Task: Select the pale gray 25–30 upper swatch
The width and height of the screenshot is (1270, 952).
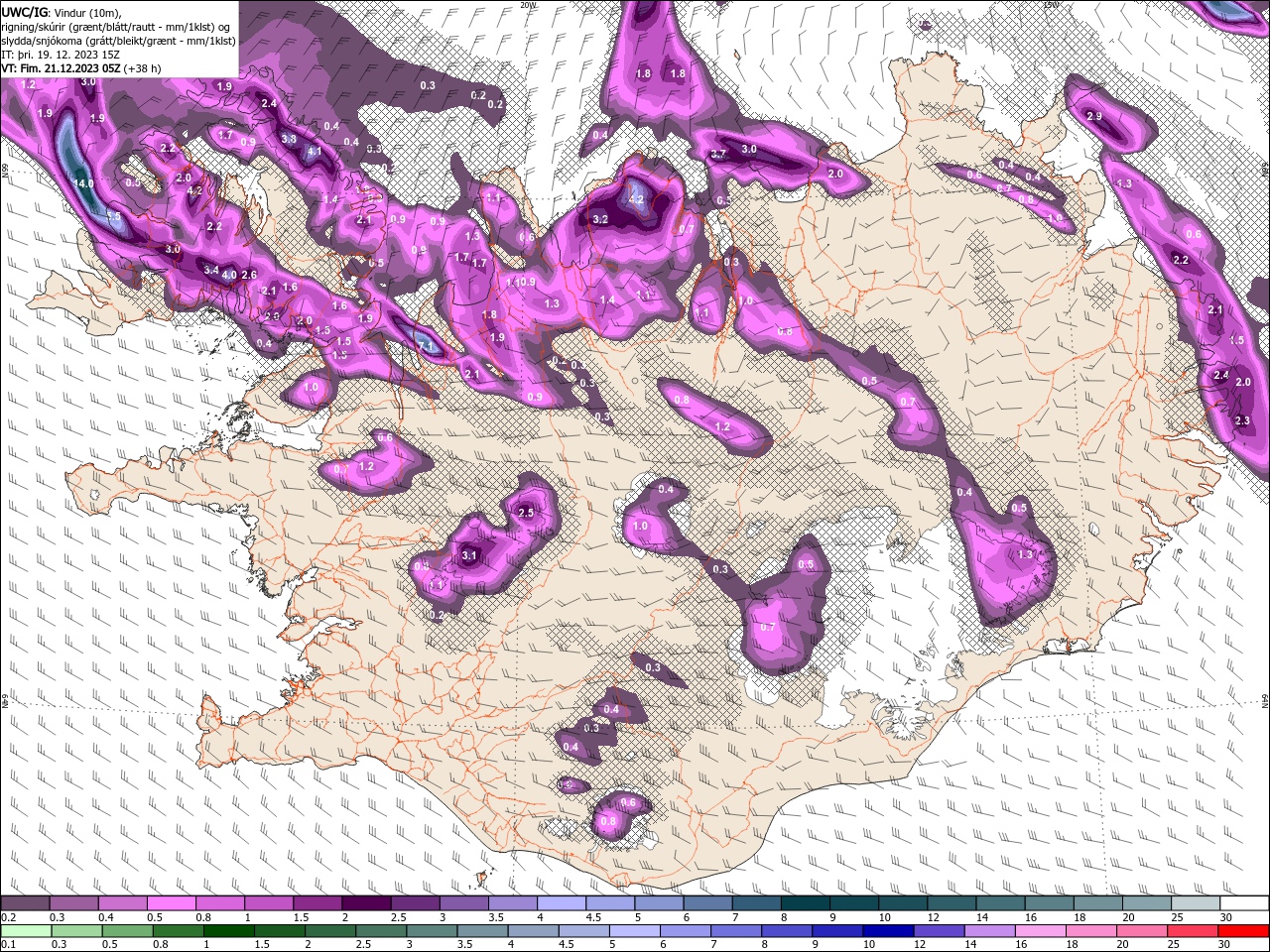Action: (1195, 903)
